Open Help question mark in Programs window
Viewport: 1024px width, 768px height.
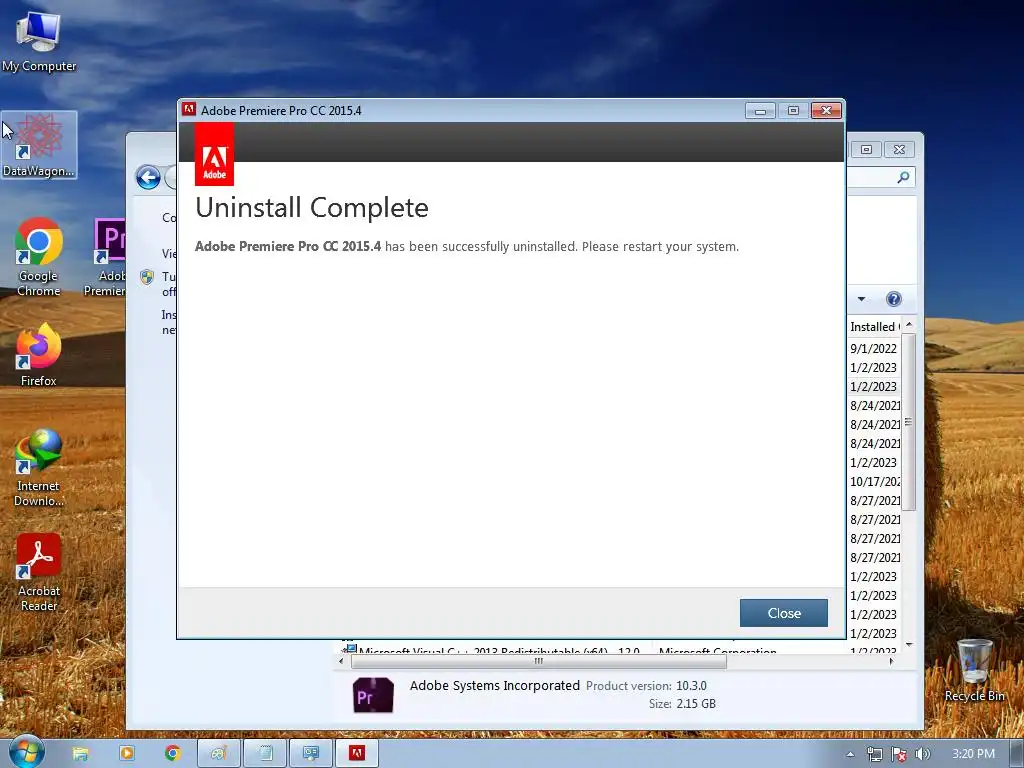893,299
